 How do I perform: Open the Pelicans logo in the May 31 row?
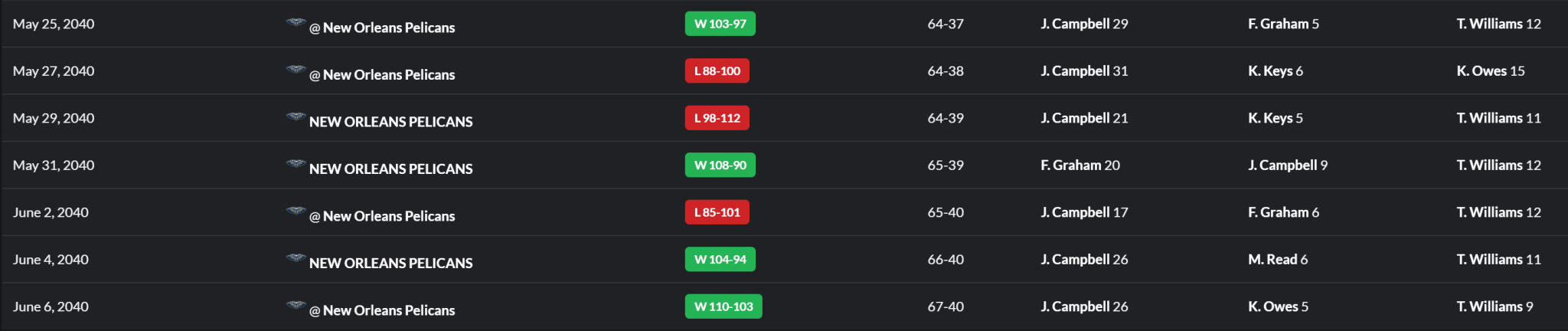[296, 164]
